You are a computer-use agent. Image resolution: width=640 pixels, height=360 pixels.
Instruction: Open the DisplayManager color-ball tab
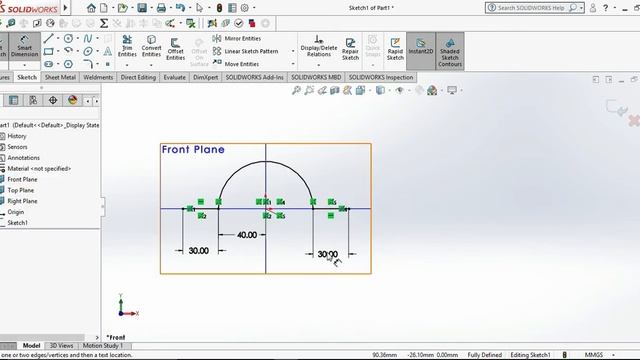pos(73,100)
